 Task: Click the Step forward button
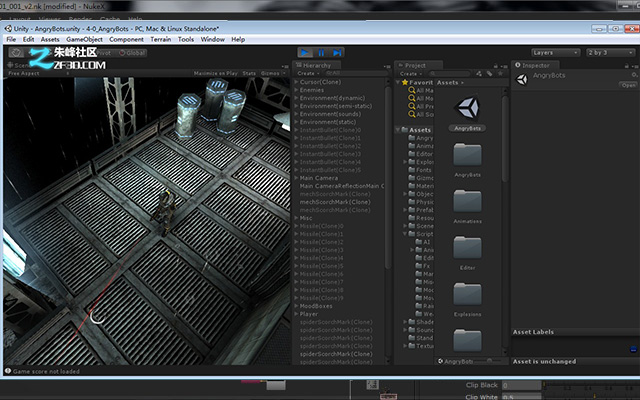point(337,53)
